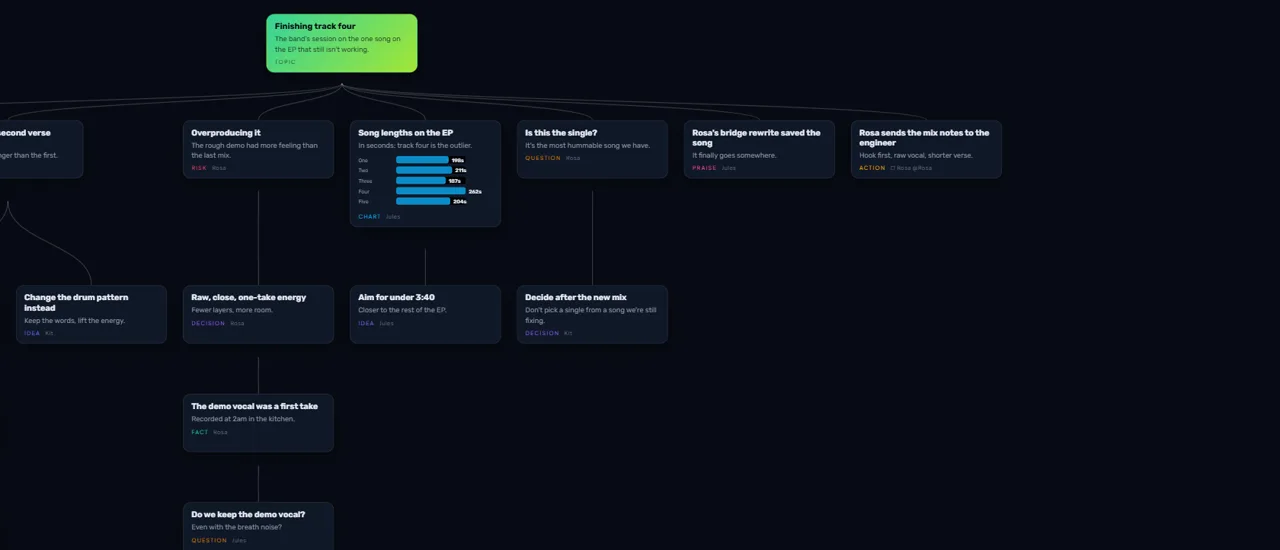Click the '198s' value label
The height and width of the screenshot is (550, 1280).
click(x=457, y=160)
